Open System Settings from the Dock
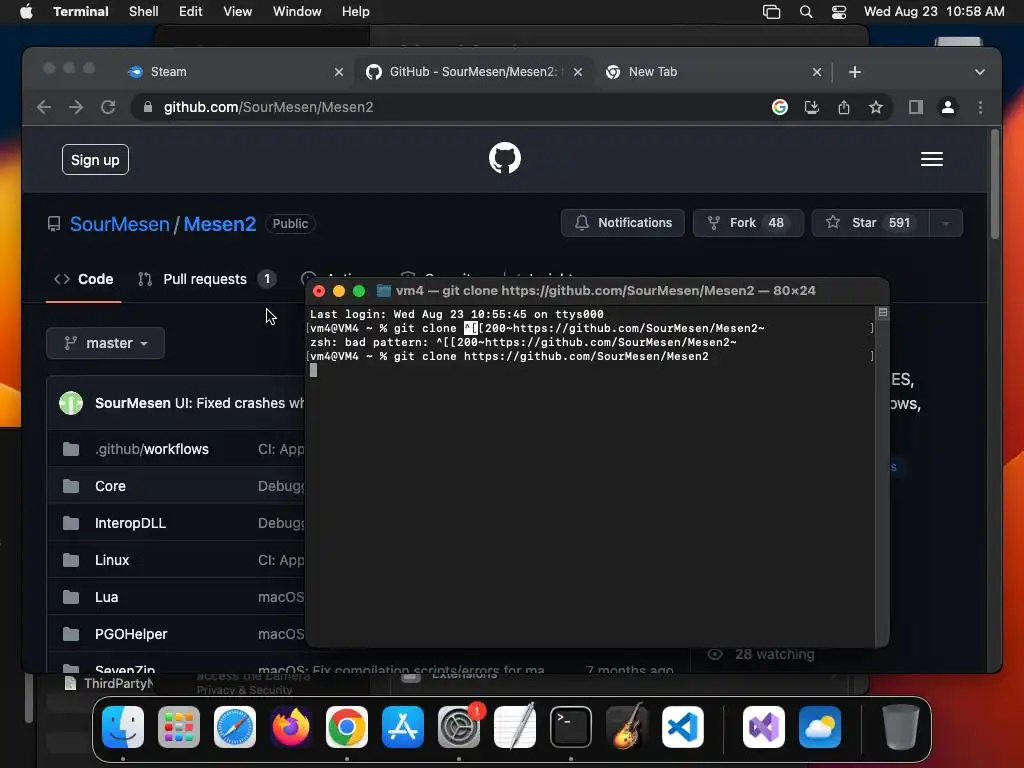Screen dimensions: 1024x768 click(458, 727)
